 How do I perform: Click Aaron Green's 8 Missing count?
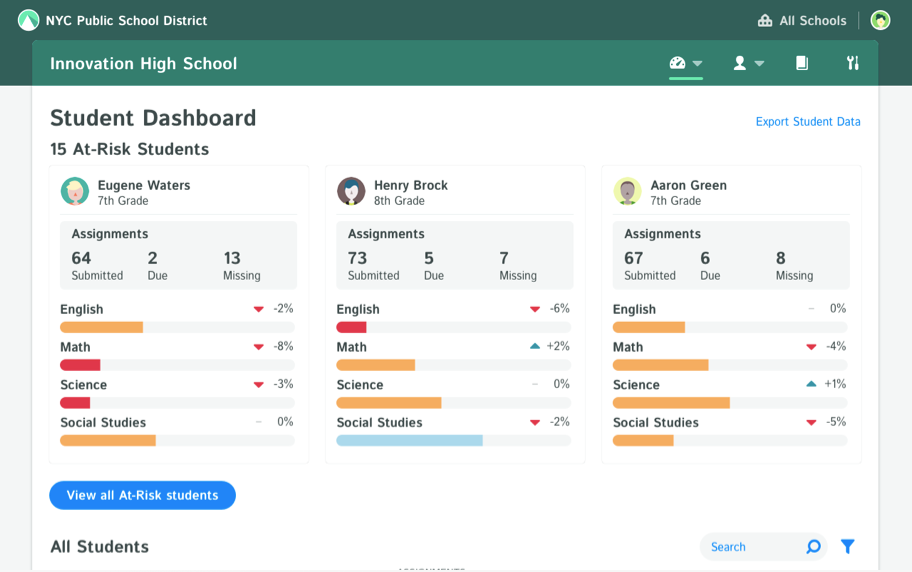[781, 258]
